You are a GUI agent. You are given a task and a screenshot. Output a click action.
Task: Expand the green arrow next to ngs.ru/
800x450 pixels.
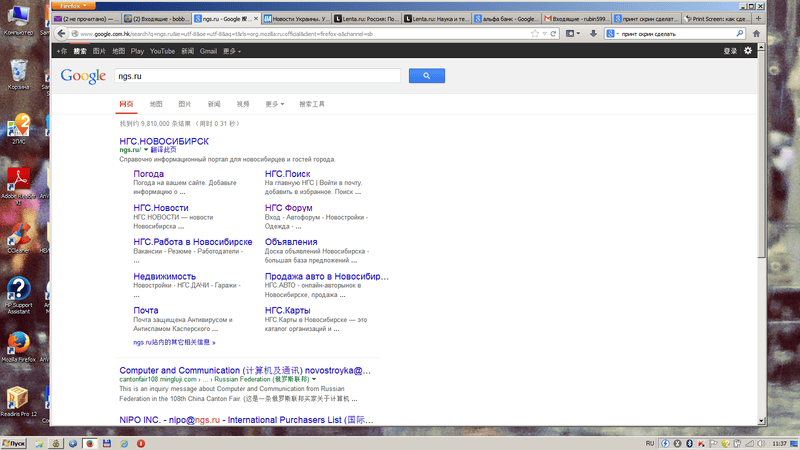tap(145, 150)
